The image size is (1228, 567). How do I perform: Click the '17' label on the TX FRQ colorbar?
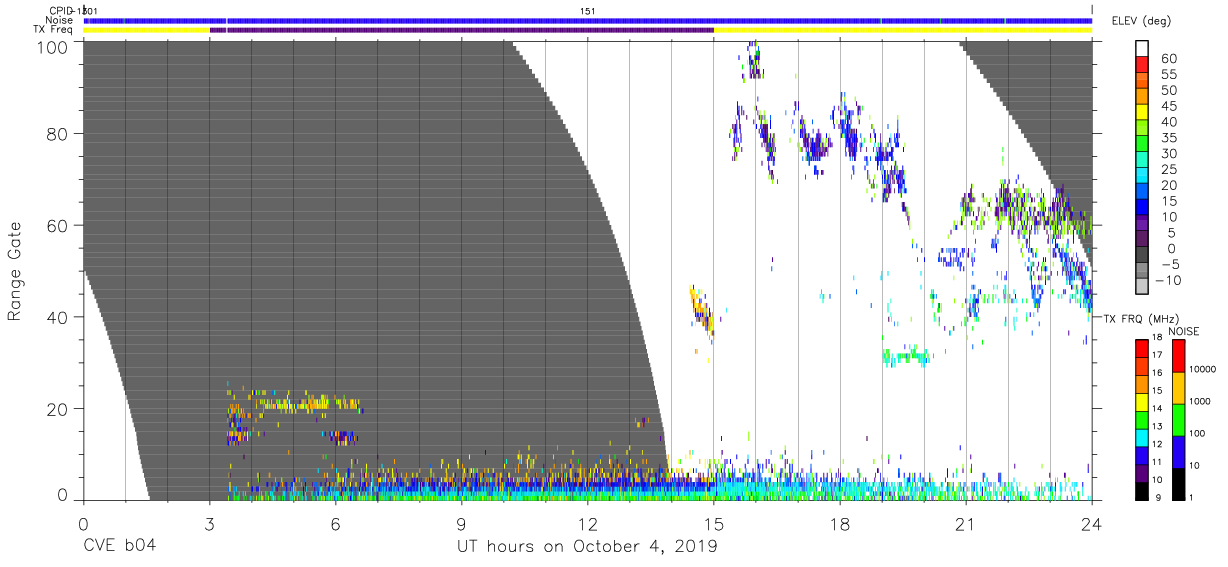click(1156, 355)
